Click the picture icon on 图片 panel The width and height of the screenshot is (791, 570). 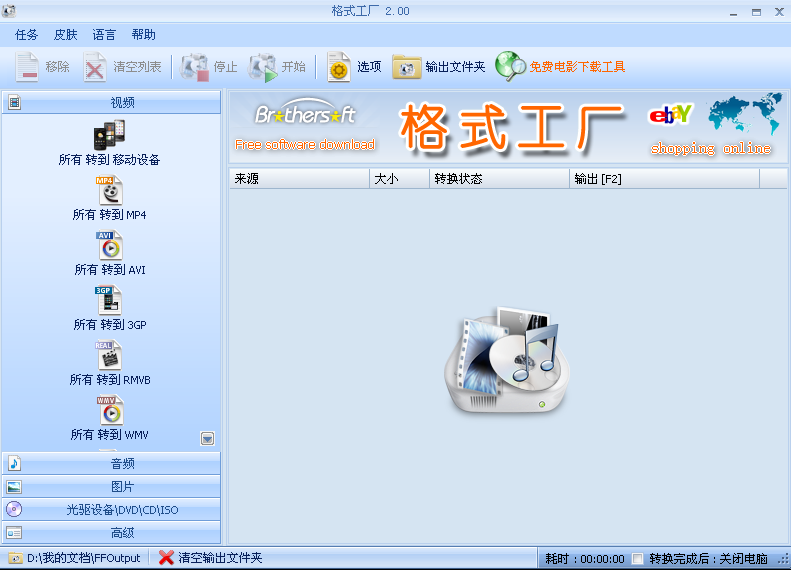click(14, 486)
